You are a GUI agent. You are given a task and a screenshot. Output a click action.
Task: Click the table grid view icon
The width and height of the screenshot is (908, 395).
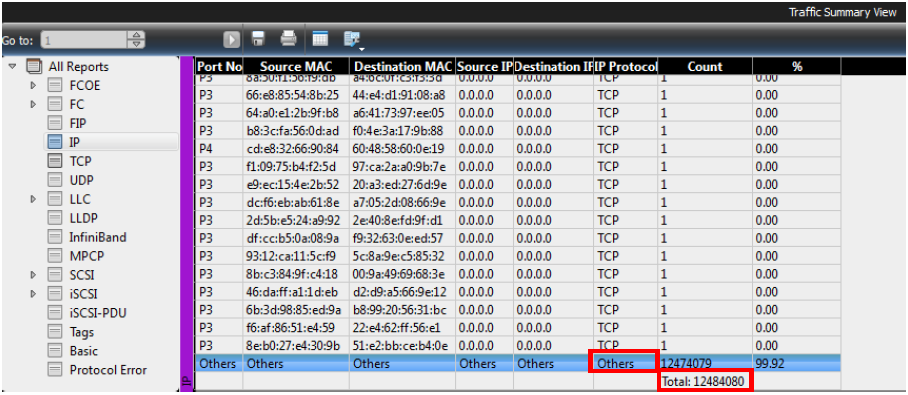(x=320, y=39)
